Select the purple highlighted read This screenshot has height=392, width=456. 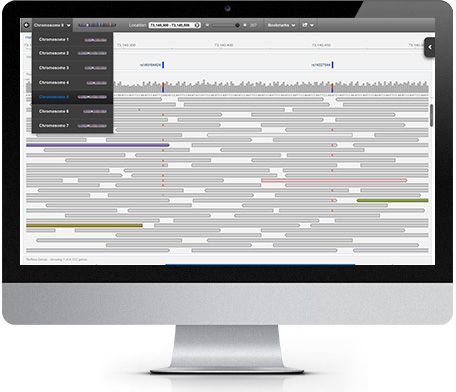(x=98, y=145)
